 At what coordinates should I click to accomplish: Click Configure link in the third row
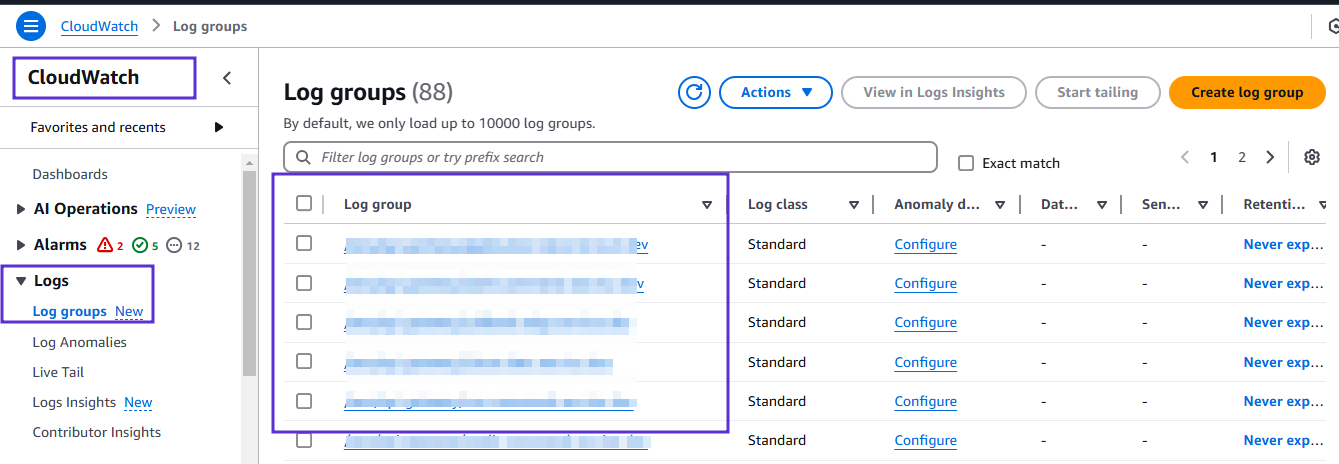926,322
